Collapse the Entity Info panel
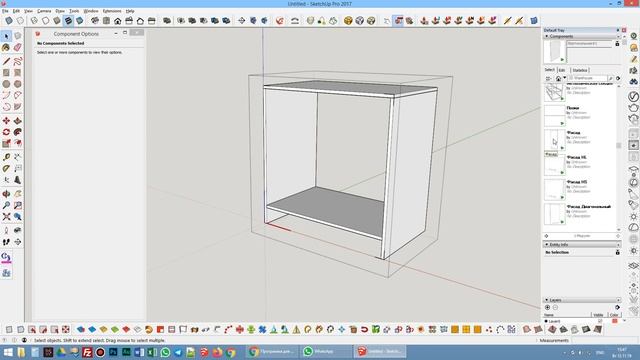 click(547, 244)
